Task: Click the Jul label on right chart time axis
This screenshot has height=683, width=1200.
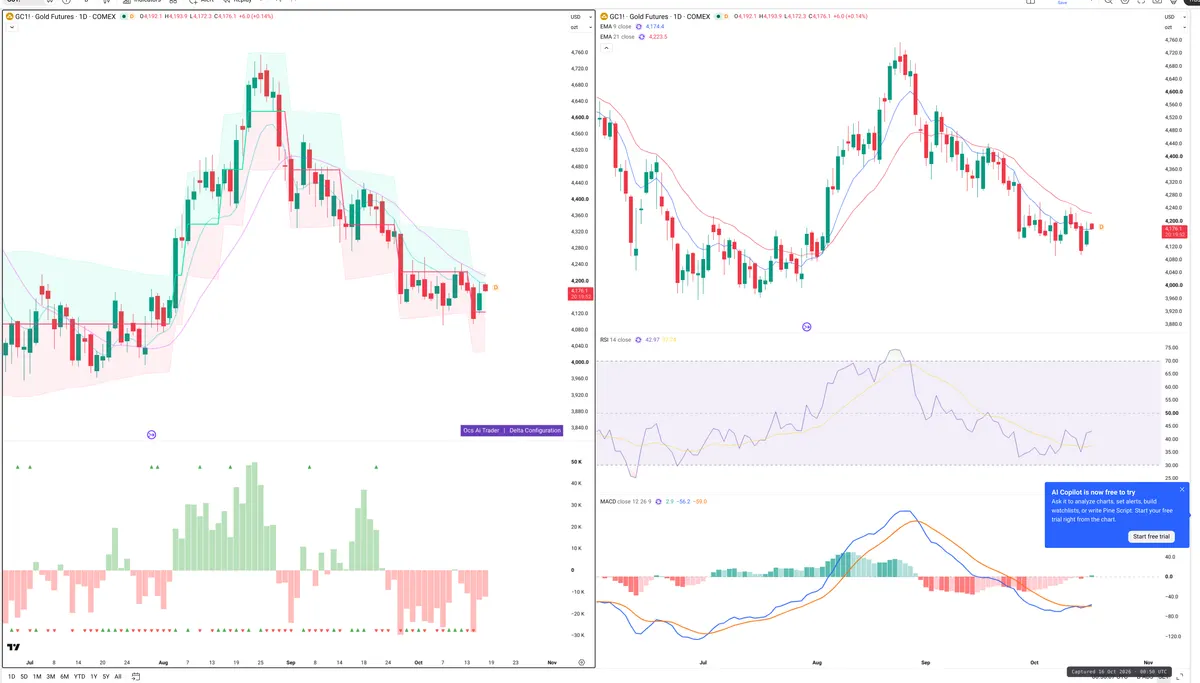Action: pos(704,663)
